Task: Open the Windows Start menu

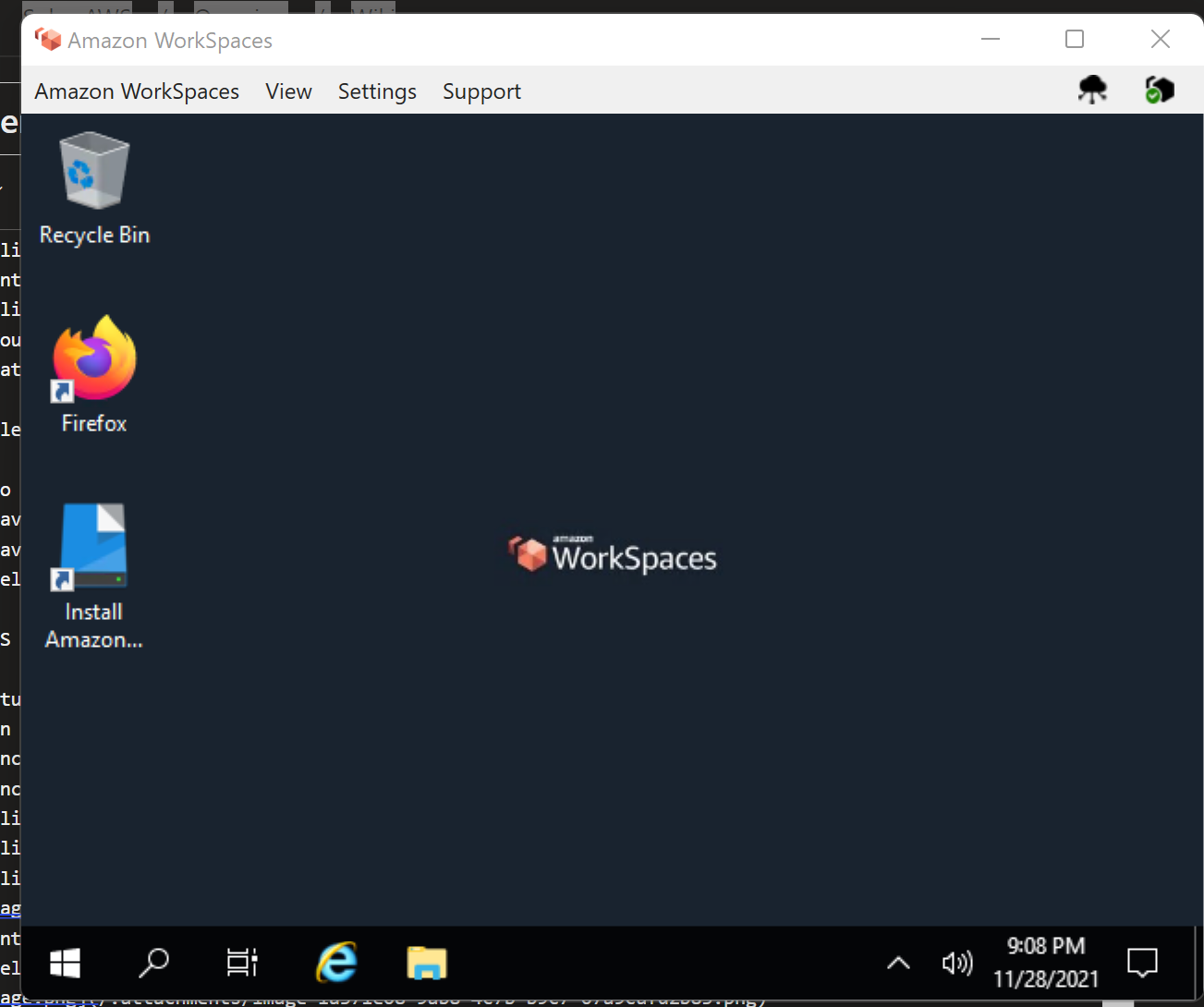Action: (x=65, y=964)
